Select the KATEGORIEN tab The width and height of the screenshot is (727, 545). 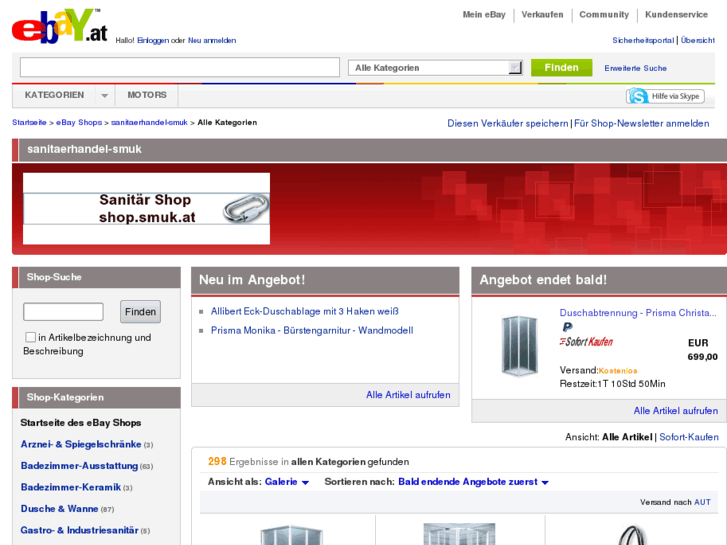(54, 95)
